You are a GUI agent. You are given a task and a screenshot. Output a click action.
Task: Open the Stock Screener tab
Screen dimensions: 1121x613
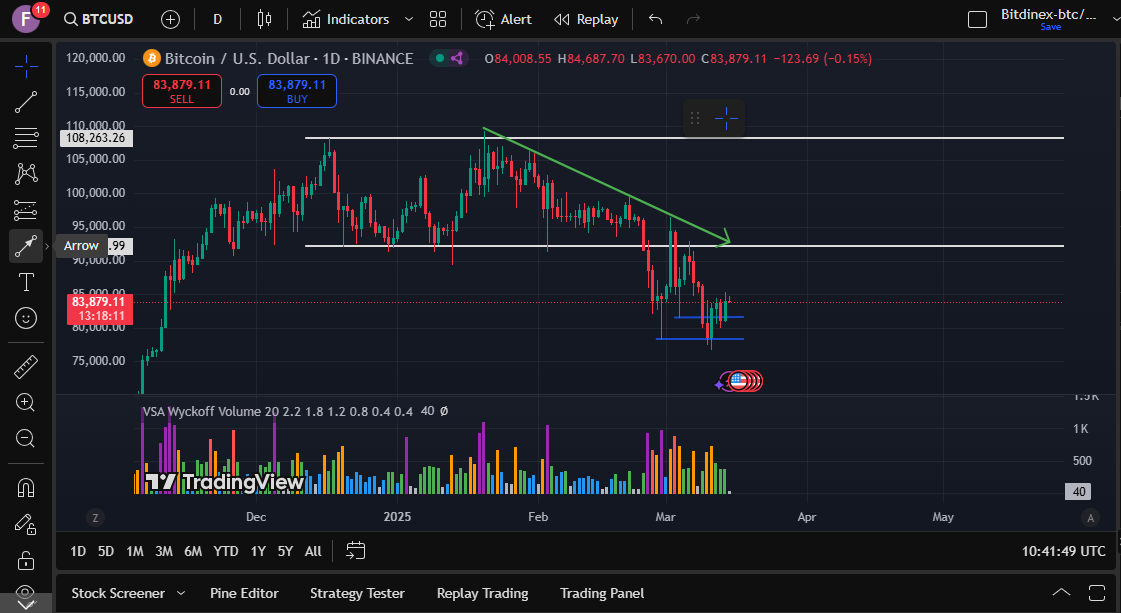pyautogui.click(x=118, y=593)
